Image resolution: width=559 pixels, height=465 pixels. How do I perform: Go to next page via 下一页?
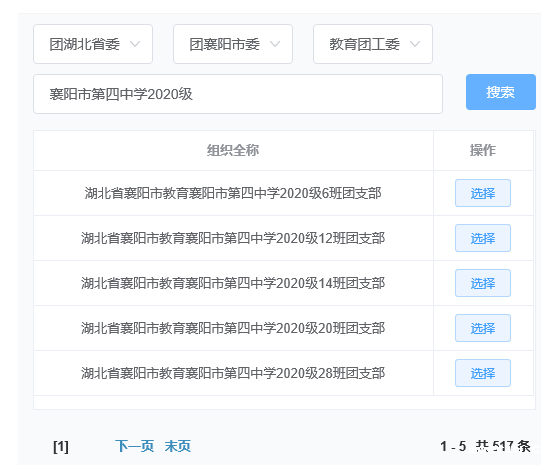(134, 446)
